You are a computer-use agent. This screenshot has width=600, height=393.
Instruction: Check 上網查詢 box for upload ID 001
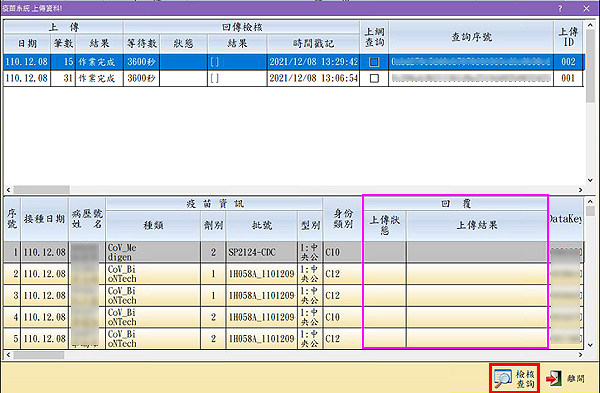[x=374, y=78]
